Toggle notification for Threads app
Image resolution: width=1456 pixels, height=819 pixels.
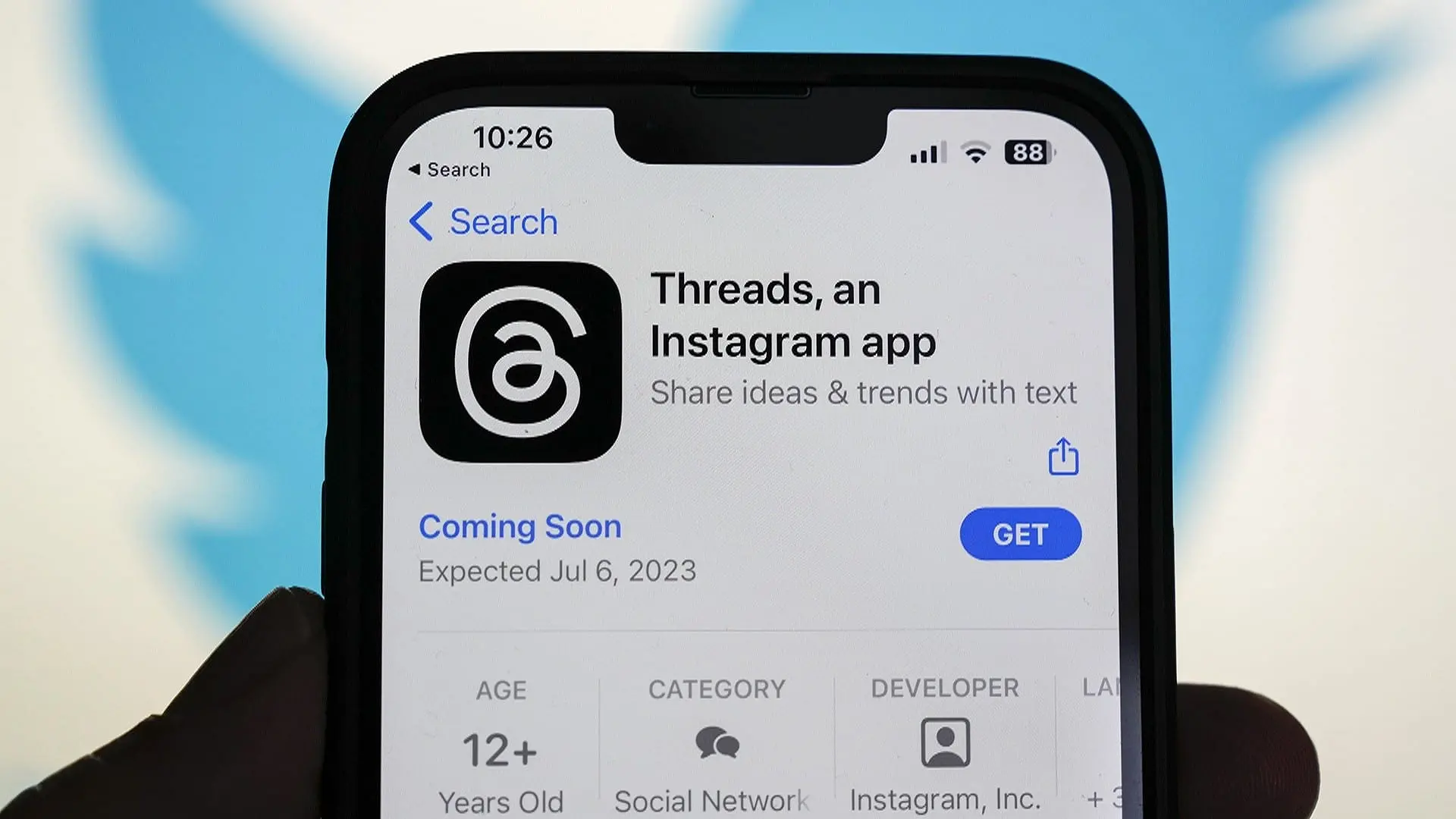[1020, 533]
